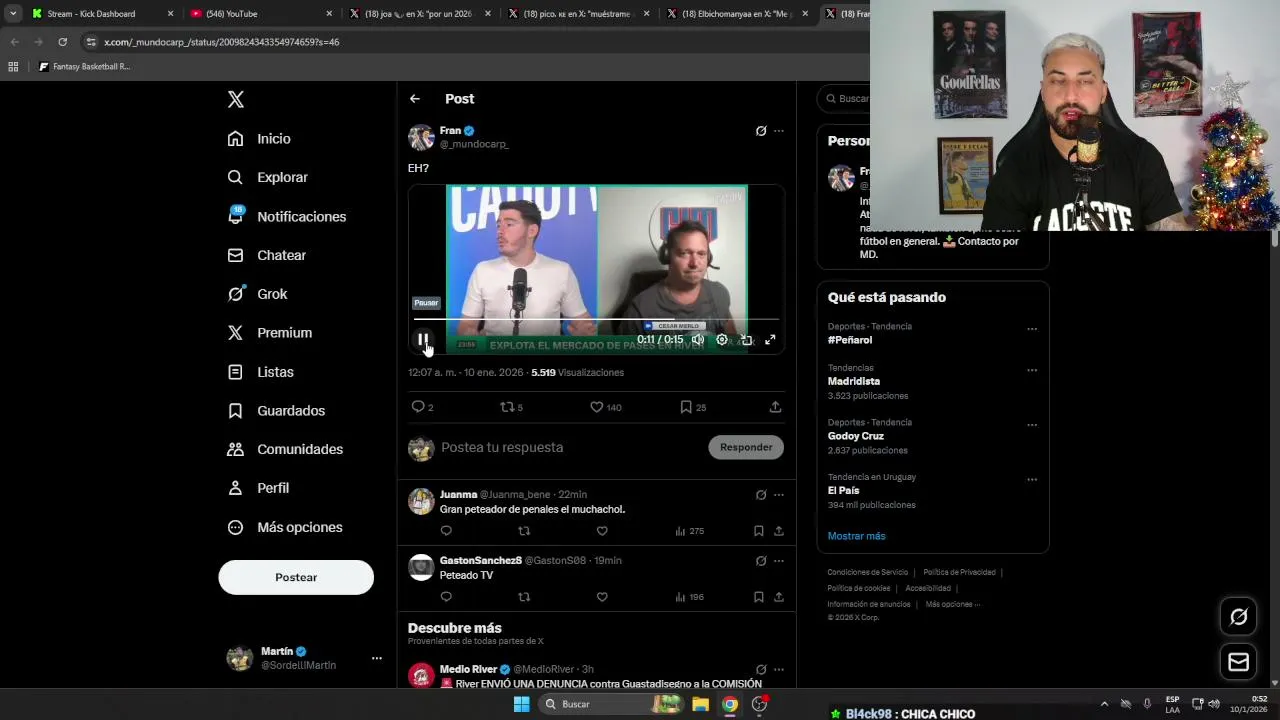This screenshot has height=720, width=1280.
Task: Open Chatear in the sidebar
Action: pyautogui.click(x=266, y=255)
